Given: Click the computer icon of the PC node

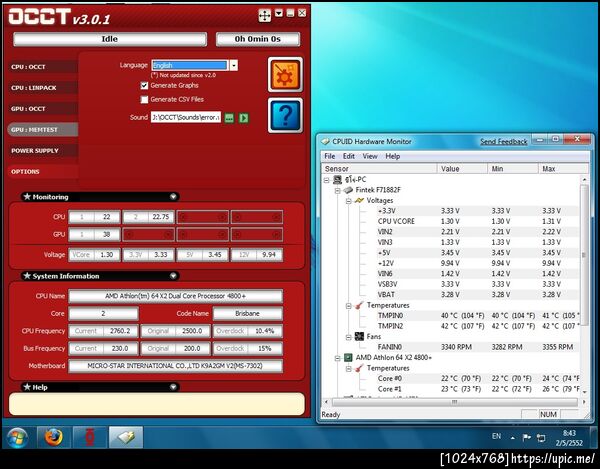Looking at the screenshot, I should pyautogui.click(x=338, y=179).
